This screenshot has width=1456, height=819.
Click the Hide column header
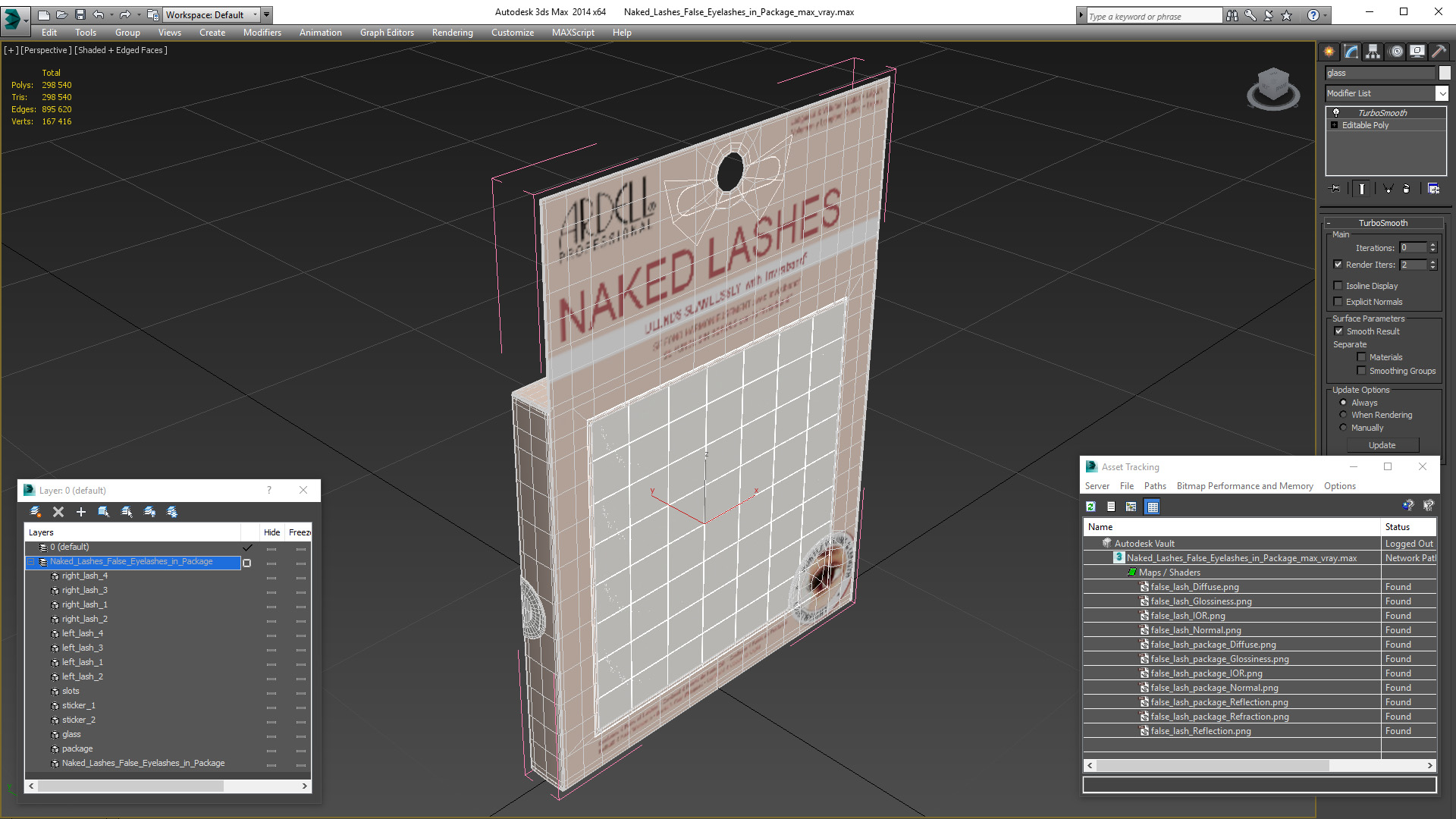(x=271, y=532)
